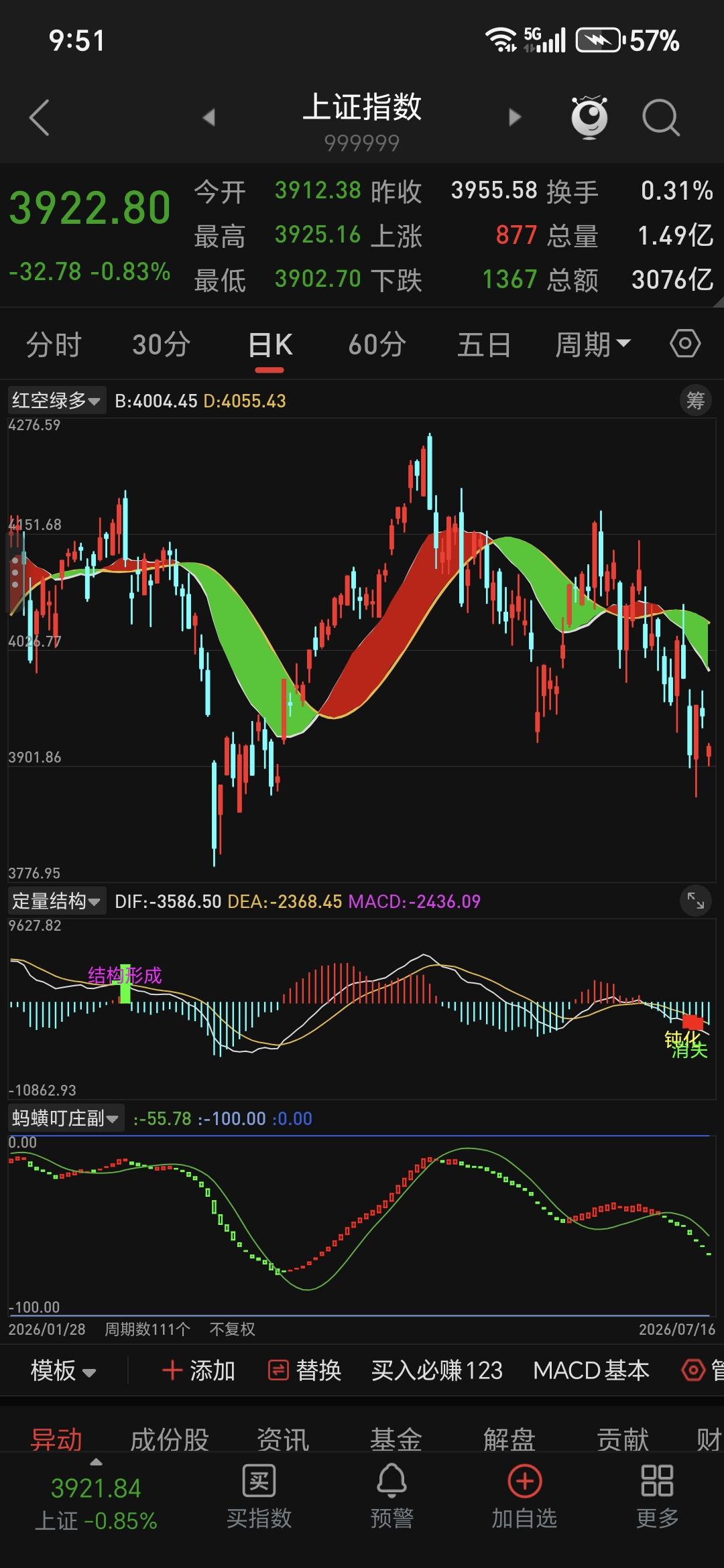Open the mascot assistant icon

(589, 117)
